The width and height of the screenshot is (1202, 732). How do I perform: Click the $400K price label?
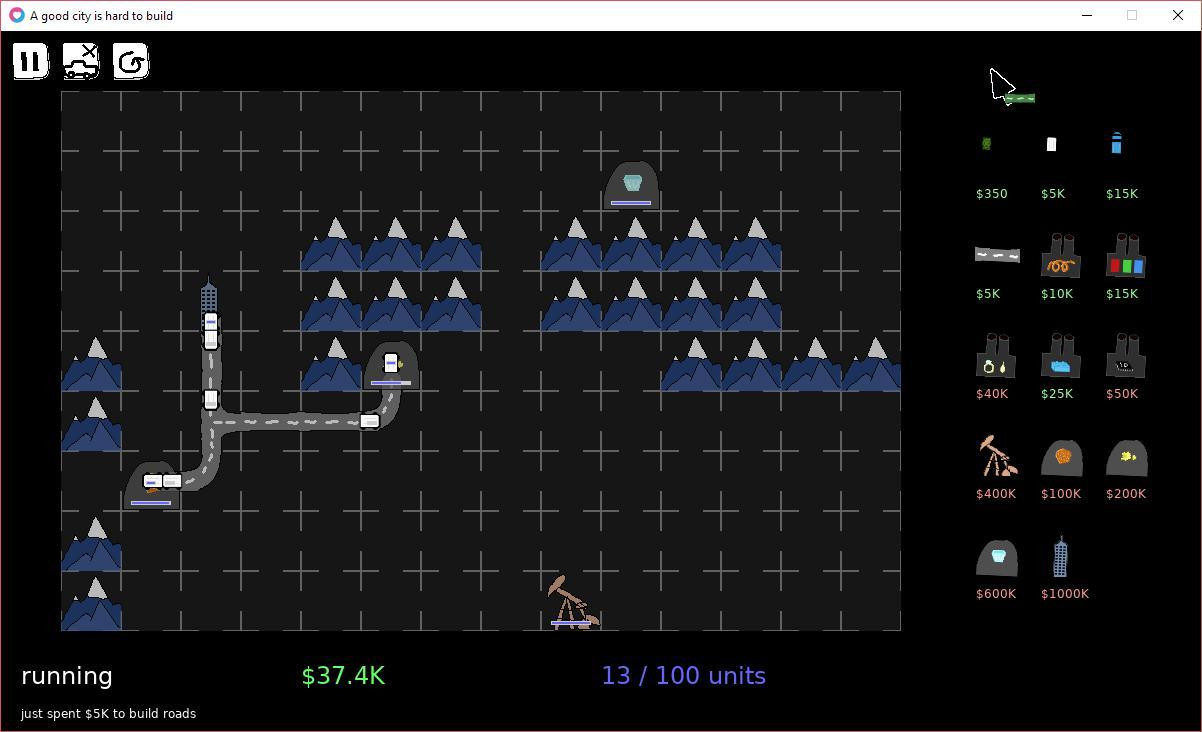[x=996, y=494]
